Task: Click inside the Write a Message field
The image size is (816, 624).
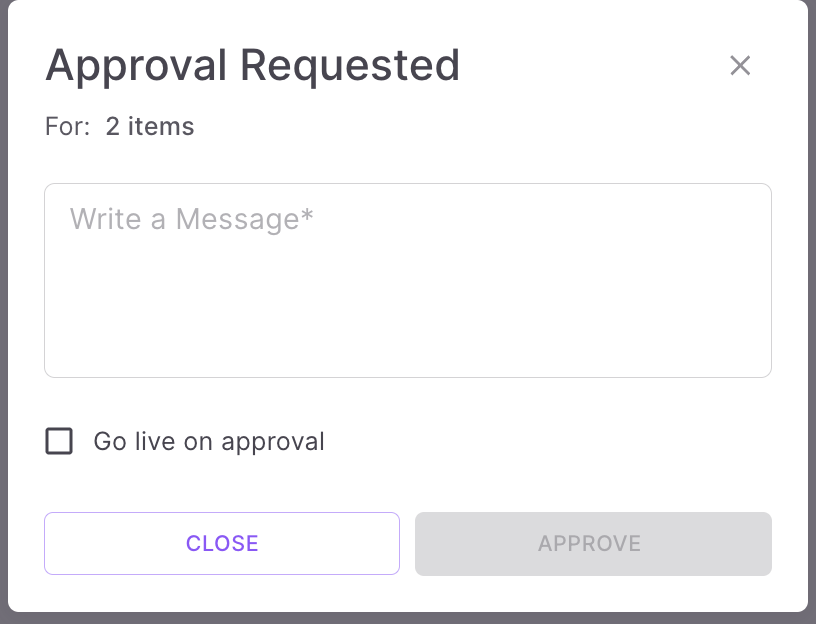Action: pos(408,280)
